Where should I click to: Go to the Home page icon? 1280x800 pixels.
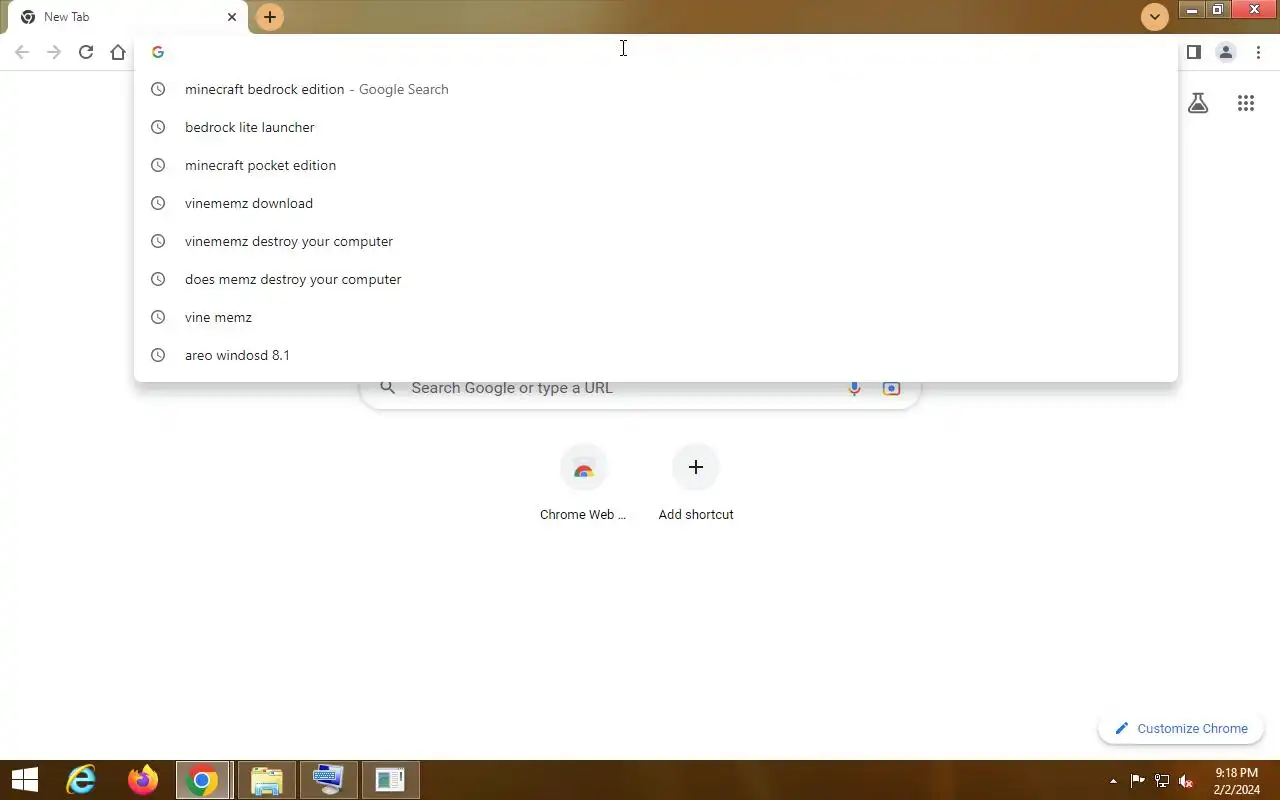click(118, 52)
